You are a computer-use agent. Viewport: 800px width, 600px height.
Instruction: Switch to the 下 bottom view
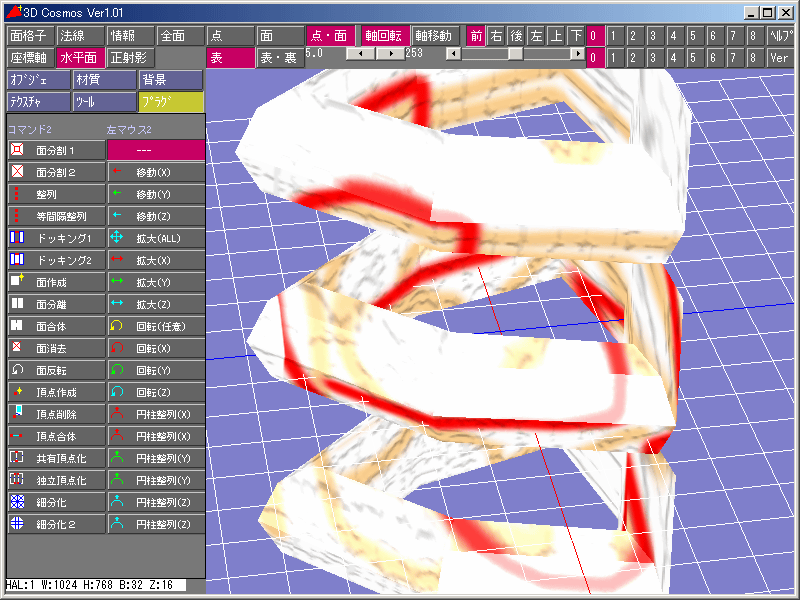576,36
